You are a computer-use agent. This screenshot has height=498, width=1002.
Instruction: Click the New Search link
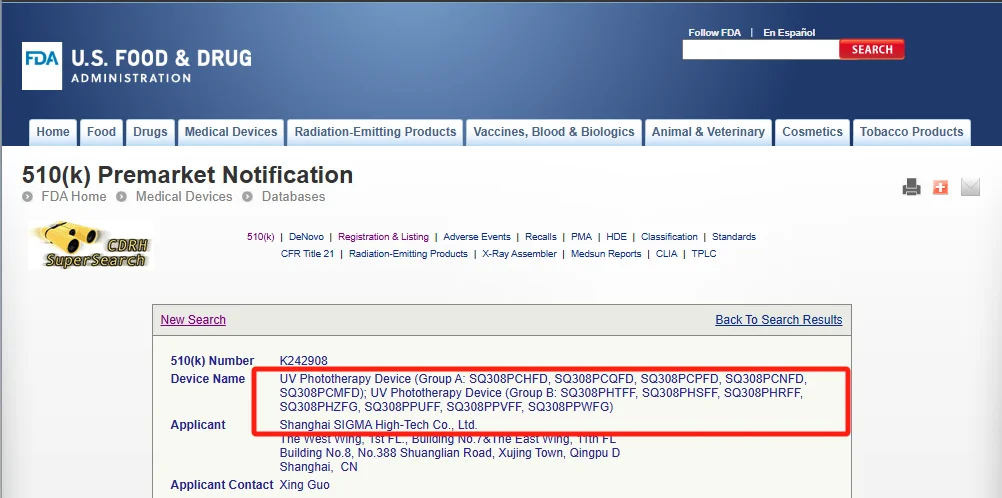(193, 320)
